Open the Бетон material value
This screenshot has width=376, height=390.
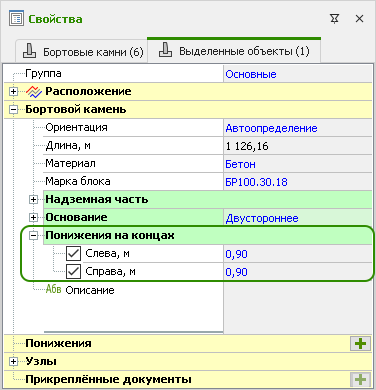[240, 164]
